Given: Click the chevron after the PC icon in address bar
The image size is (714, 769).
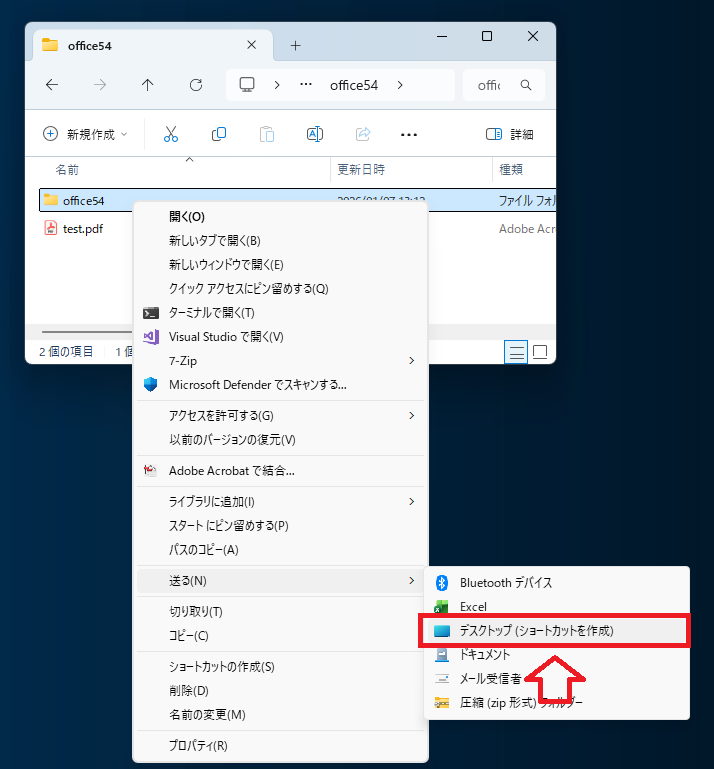Looking at the screenshot, I should click(277, 85).
